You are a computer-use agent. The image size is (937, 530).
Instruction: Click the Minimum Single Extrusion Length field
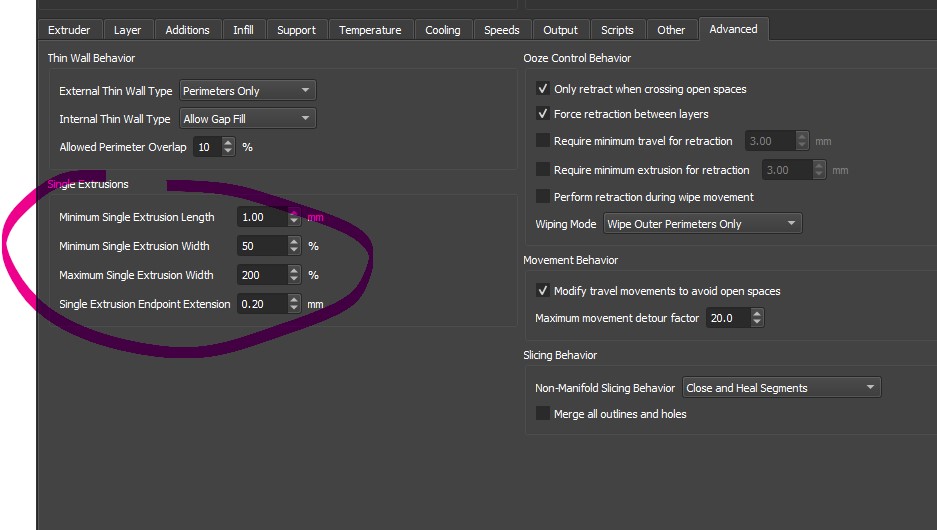tap(262, 217)
